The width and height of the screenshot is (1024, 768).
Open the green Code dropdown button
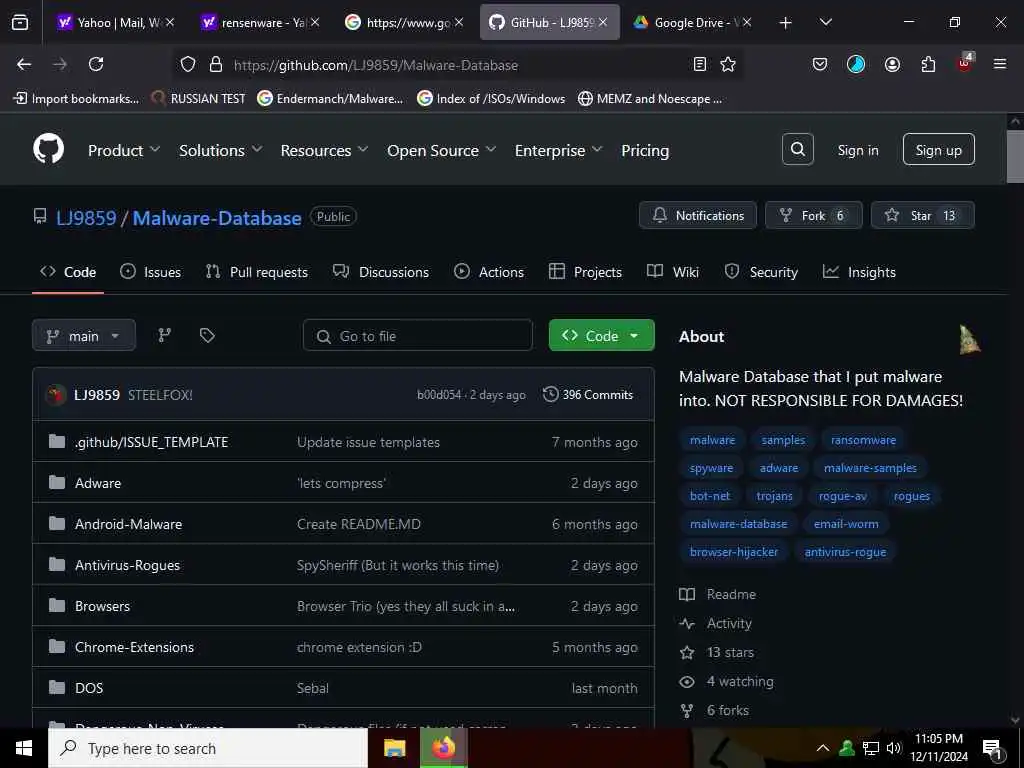coord(601,335)
